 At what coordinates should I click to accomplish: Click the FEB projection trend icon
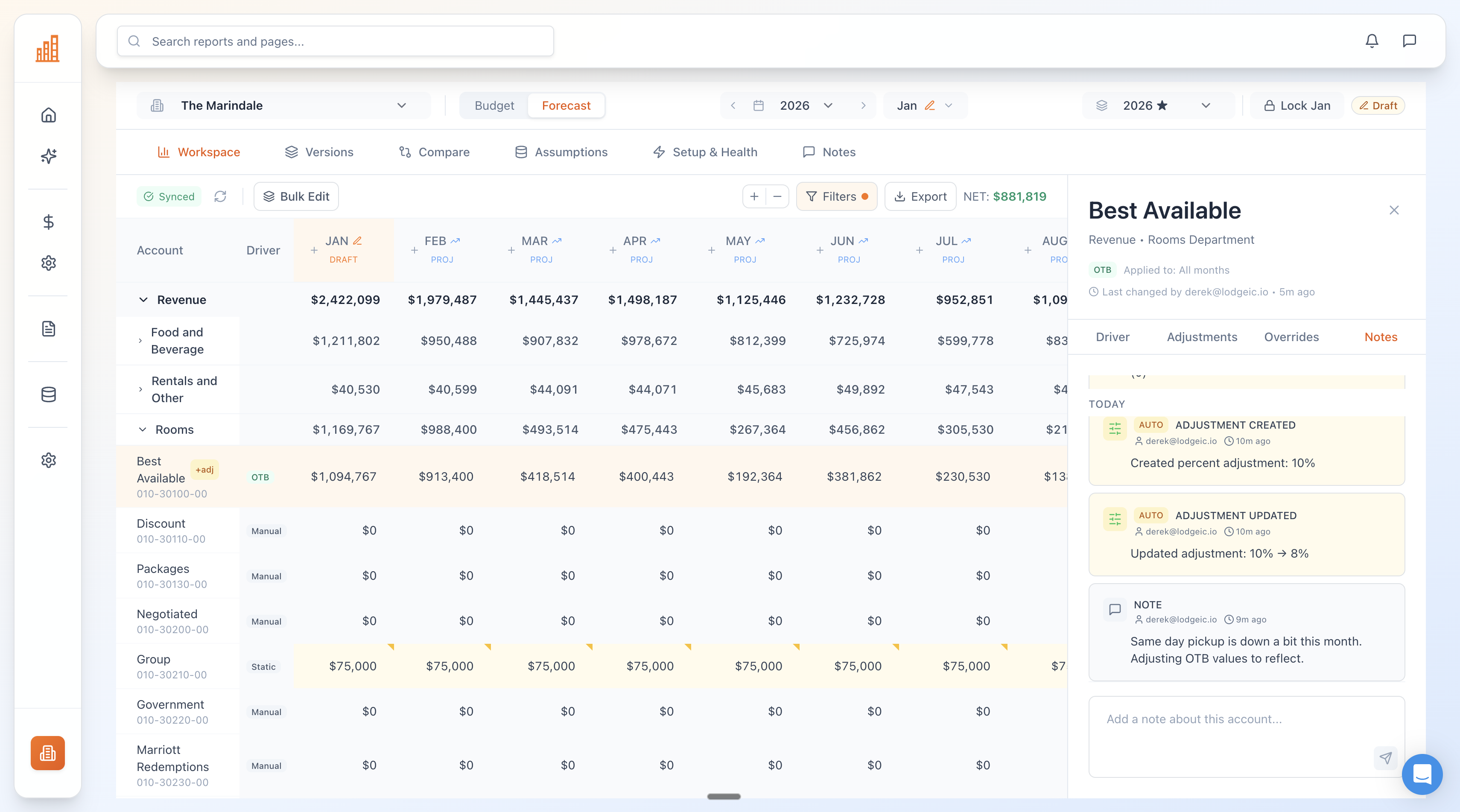pos(455,241)
